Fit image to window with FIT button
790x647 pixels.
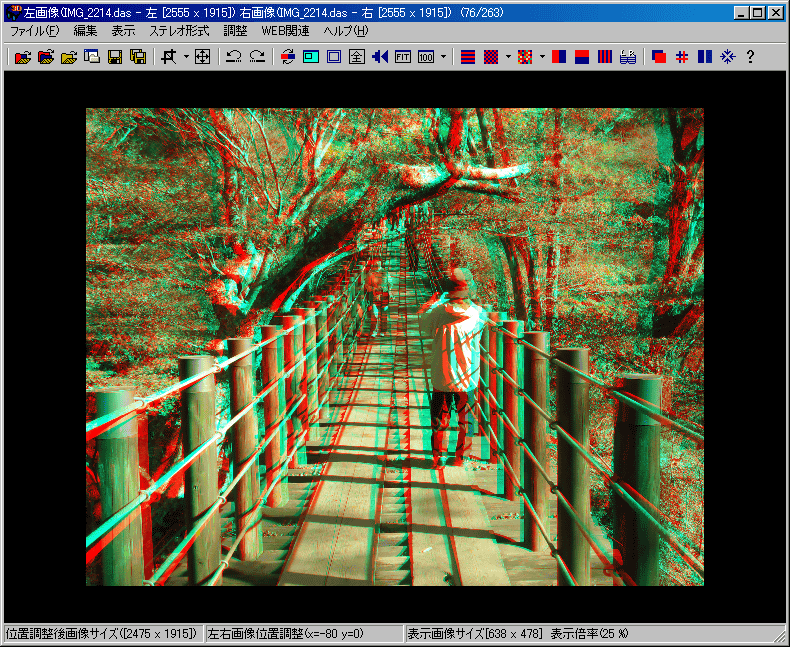point(403,57)
